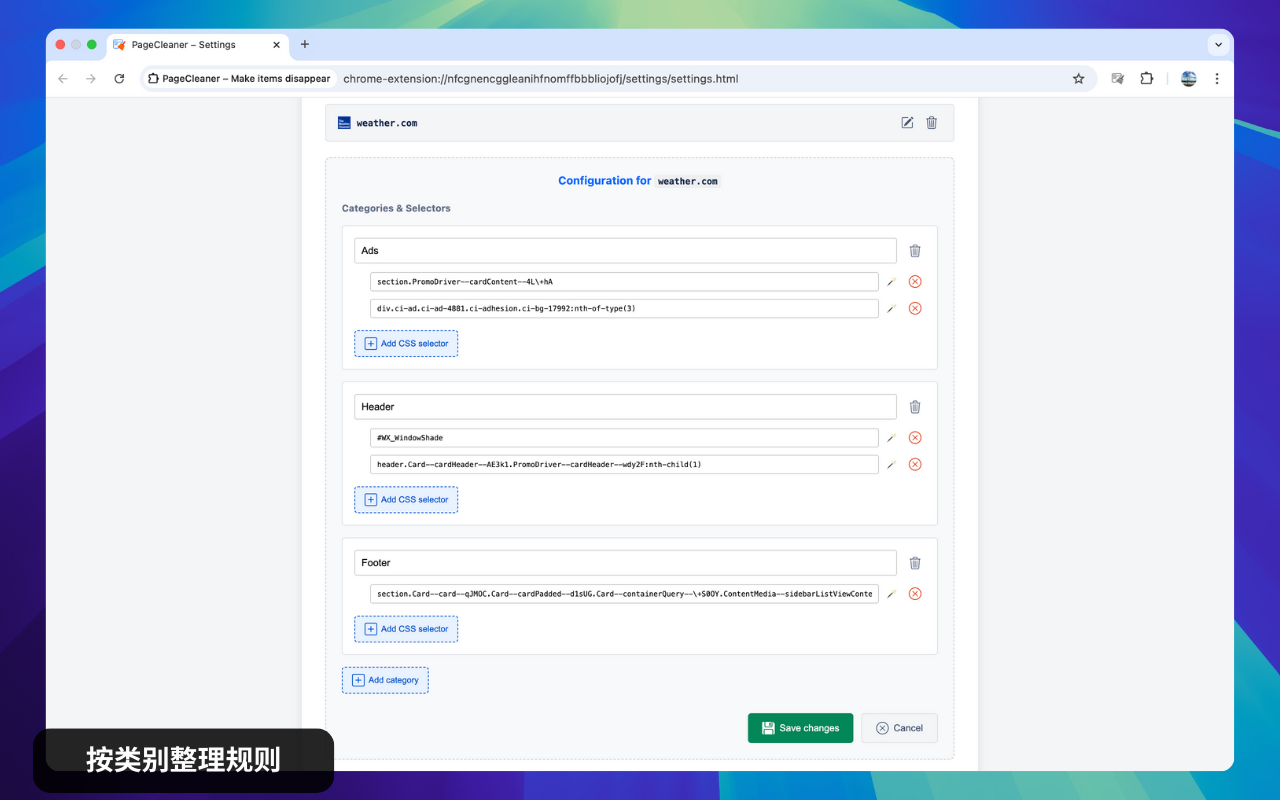Open the Chrome extensions puzzle menu
This screenshot has width=1280, height=800.
coord(1147,78)
